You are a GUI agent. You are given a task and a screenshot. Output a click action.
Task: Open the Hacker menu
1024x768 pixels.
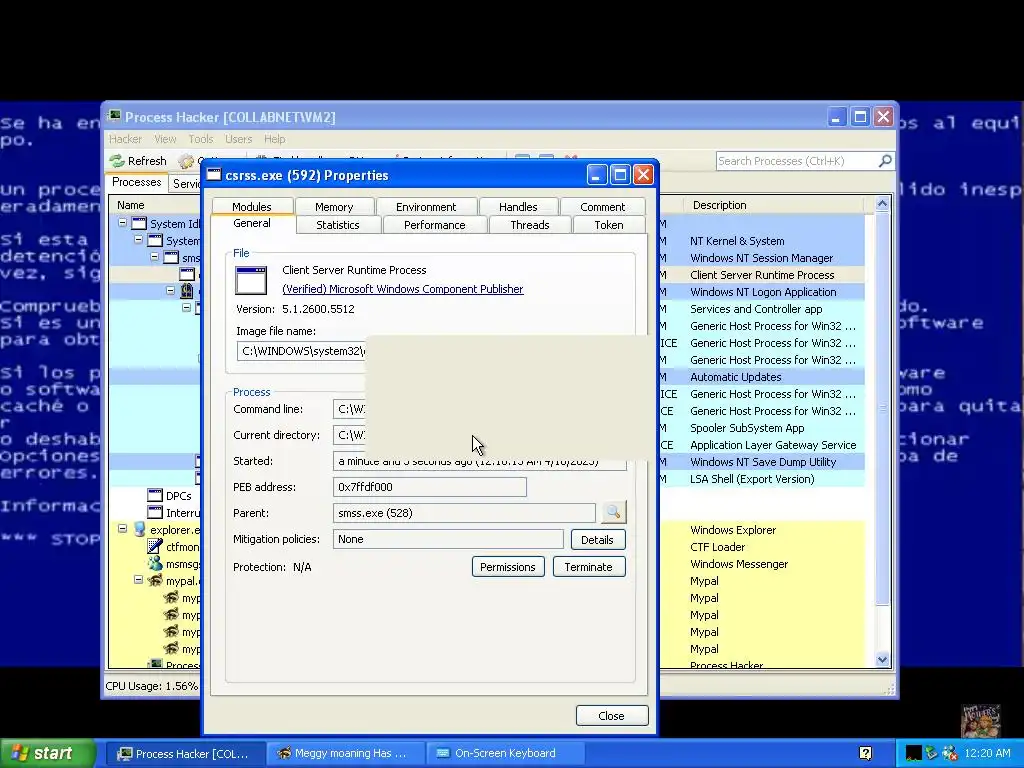[125, 139]
